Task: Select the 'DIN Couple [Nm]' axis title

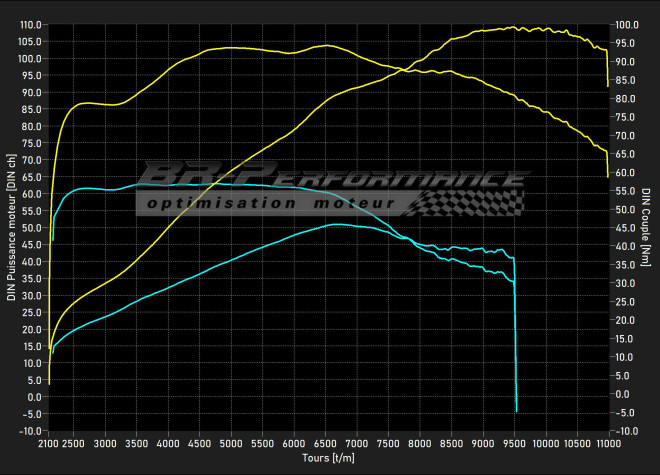Action: pos(647,229)
